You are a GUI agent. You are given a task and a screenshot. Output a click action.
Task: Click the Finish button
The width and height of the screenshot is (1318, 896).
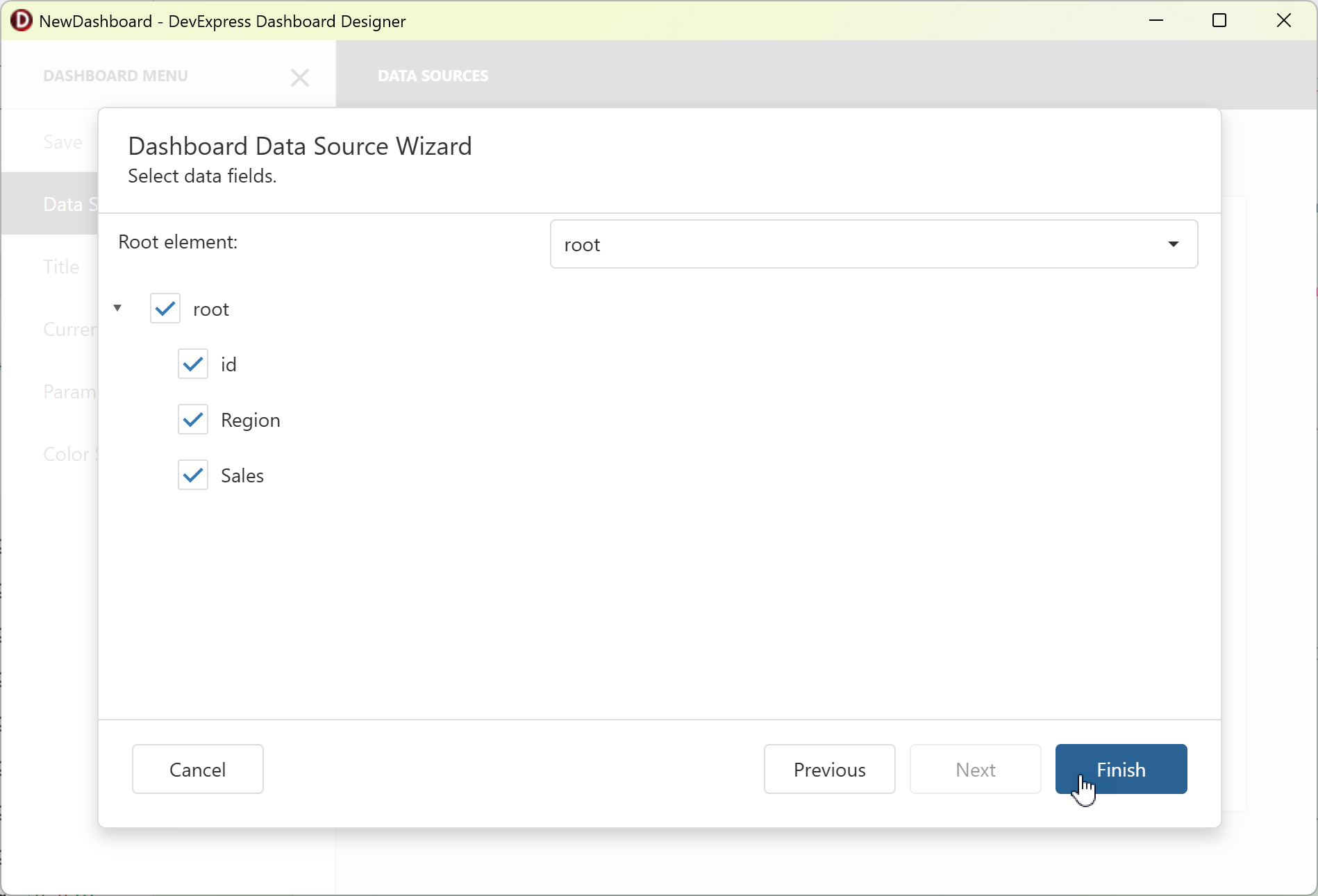pyautogui.click(x=1121, y=769)
